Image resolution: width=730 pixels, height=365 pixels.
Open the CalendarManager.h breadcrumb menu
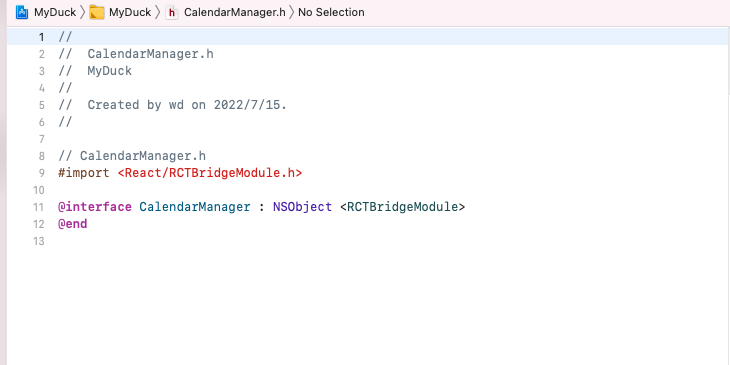235,12
